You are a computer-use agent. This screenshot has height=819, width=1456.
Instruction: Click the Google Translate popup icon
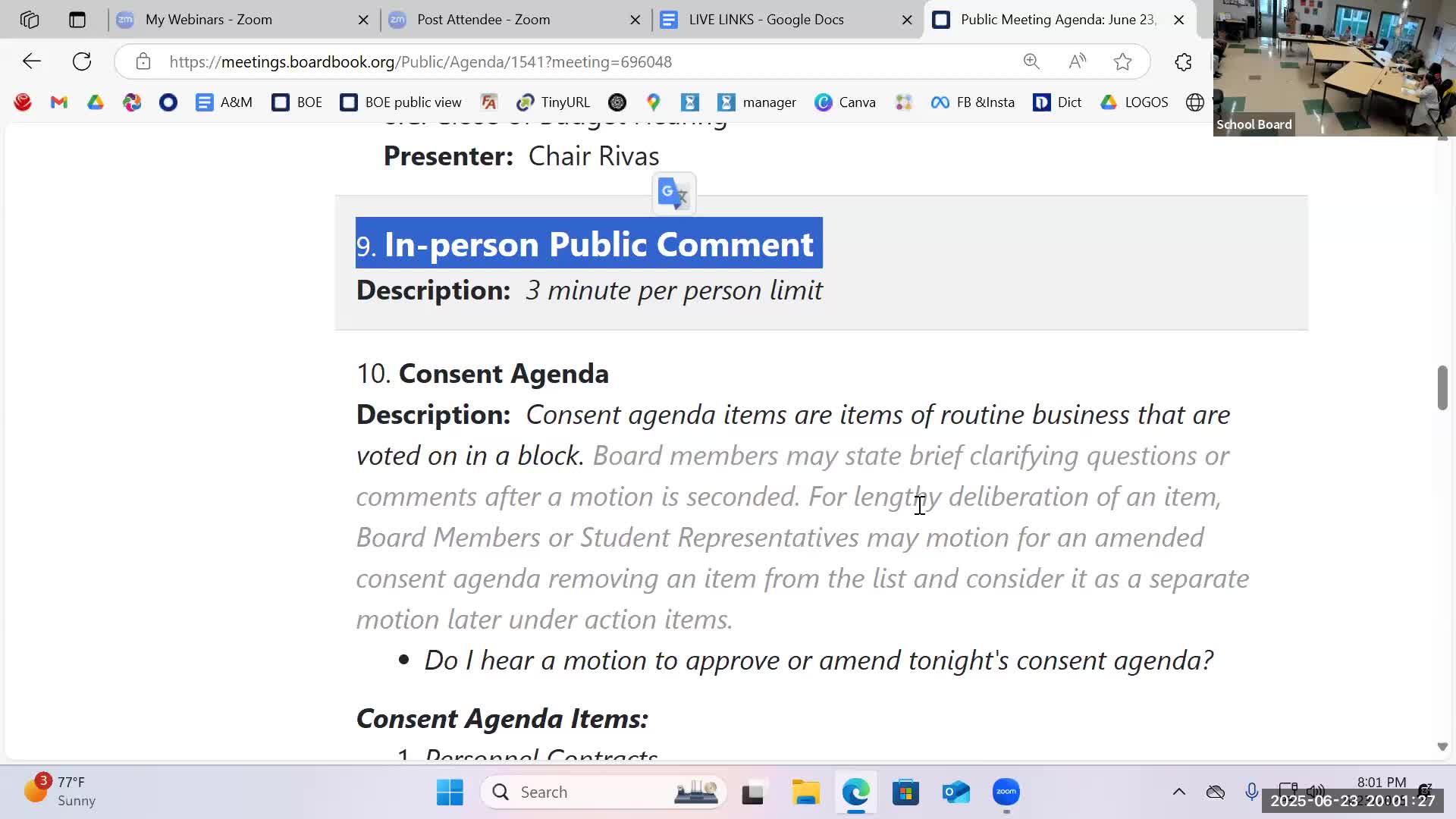pos(674,194)
